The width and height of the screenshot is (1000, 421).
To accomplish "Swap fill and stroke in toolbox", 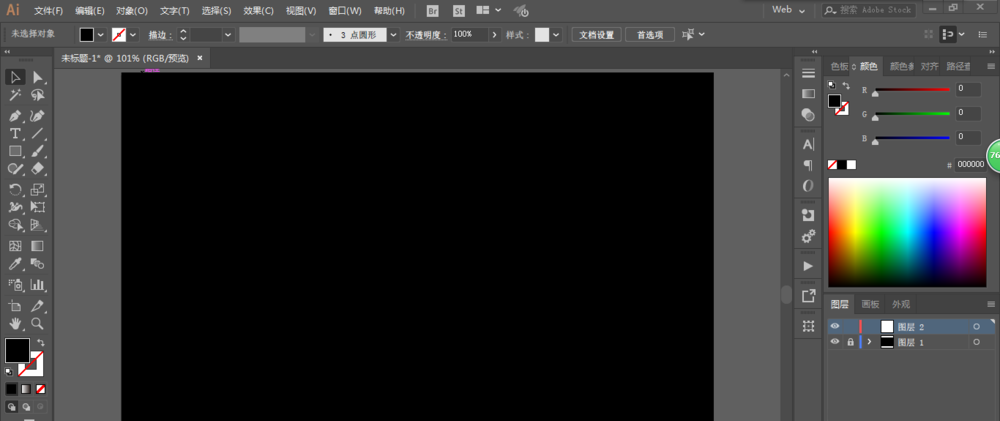I will click(x=41, y=343).
